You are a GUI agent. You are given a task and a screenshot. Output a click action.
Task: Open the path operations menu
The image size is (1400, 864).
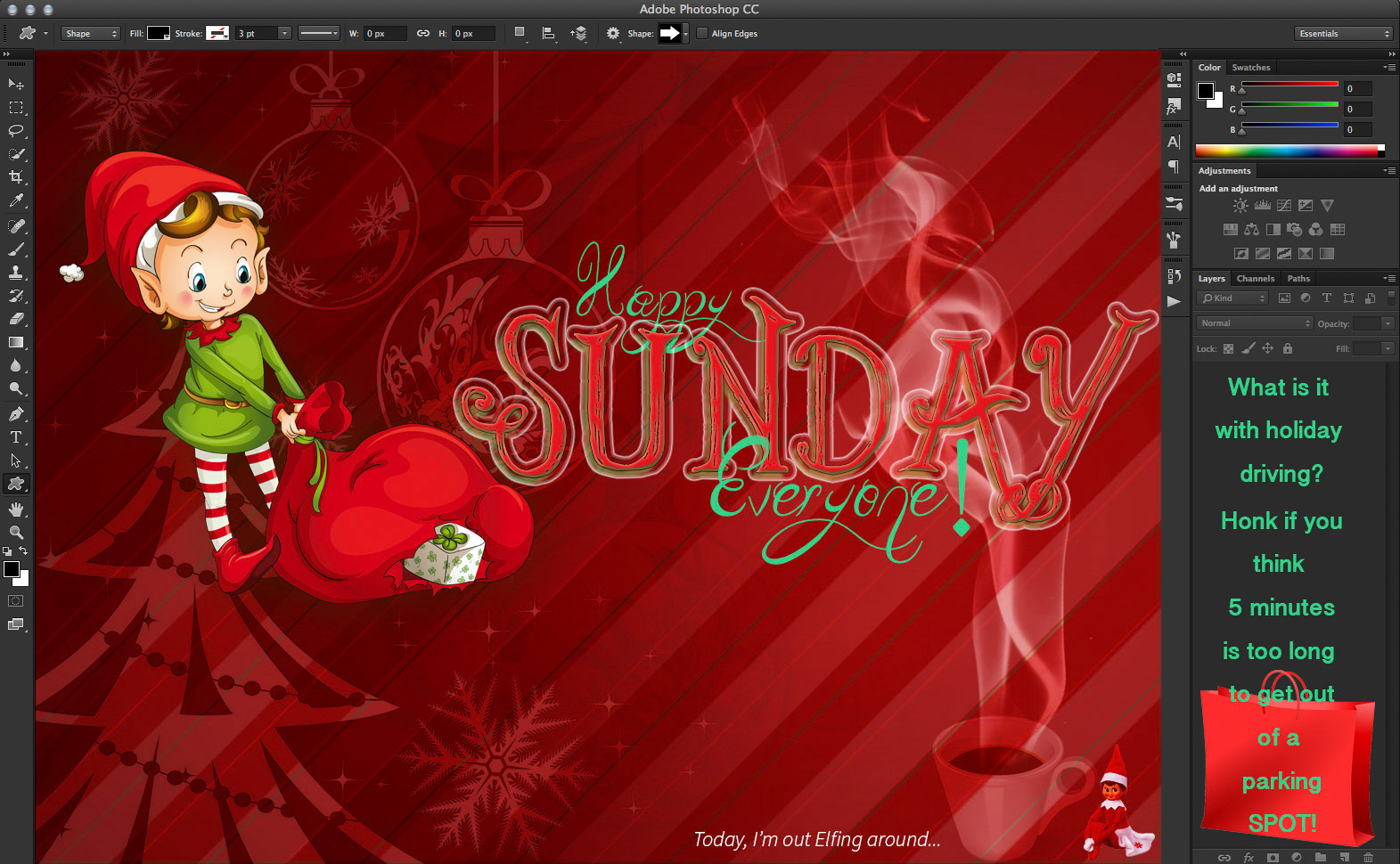coord(520,34)
